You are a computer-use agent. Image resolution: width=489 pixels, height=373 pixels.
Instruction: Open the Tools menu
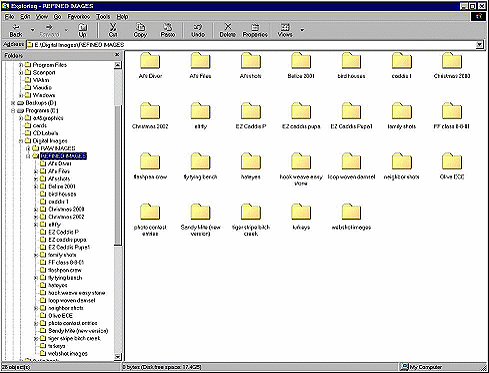103,16
